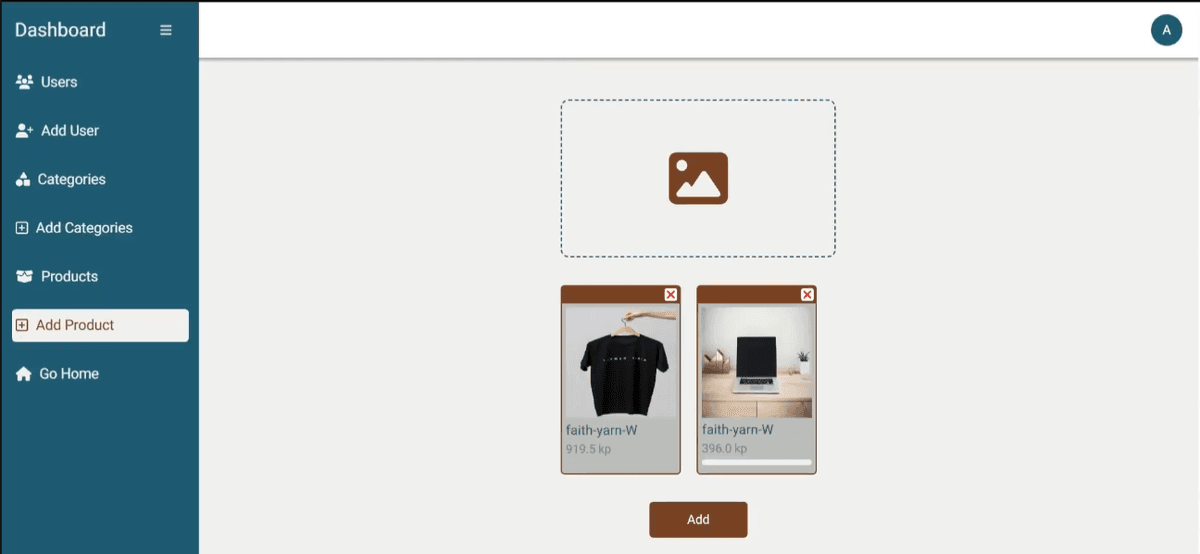Screen dimensions: 1200x554
Task: Select the black t-shirt thumbnail
Action: click(x=621, y=361)
